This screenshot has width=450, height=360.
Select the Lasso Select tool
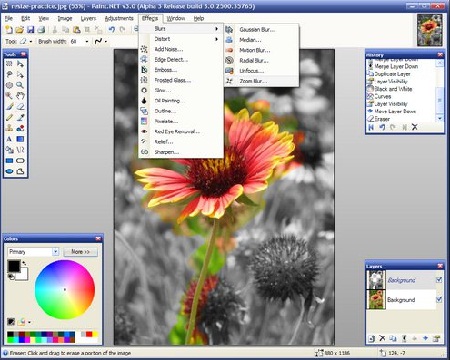point(9,74)
